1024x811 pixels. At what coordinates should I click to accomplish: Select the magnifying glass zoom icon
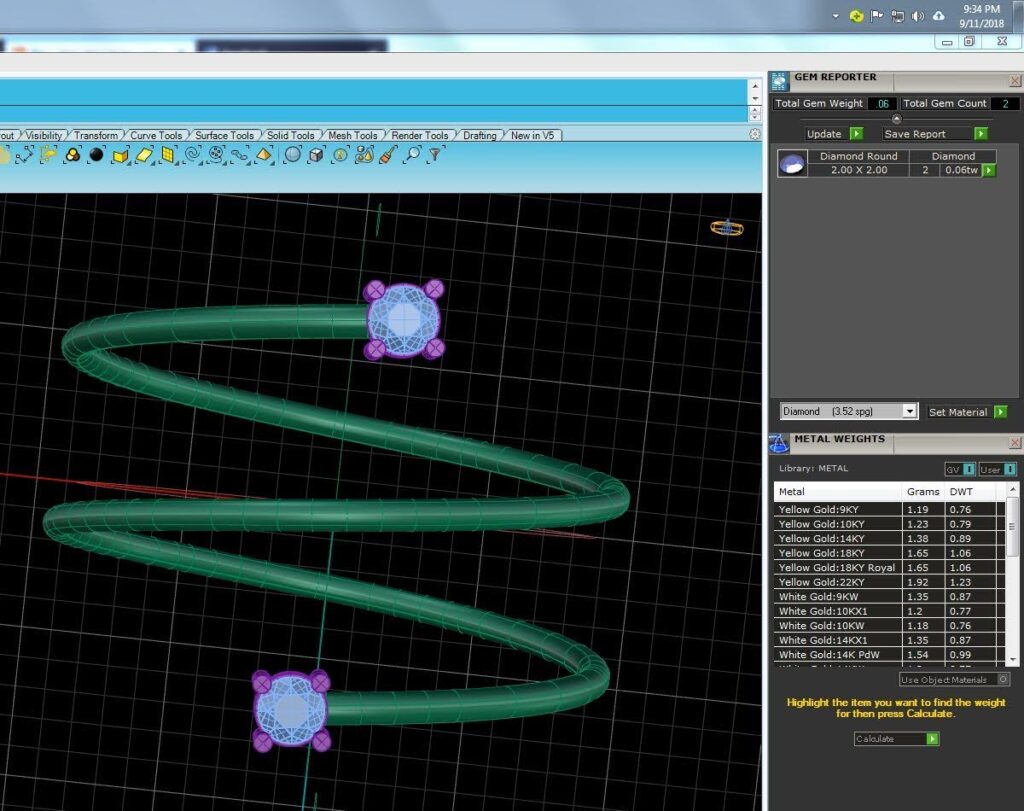[412, 155]
